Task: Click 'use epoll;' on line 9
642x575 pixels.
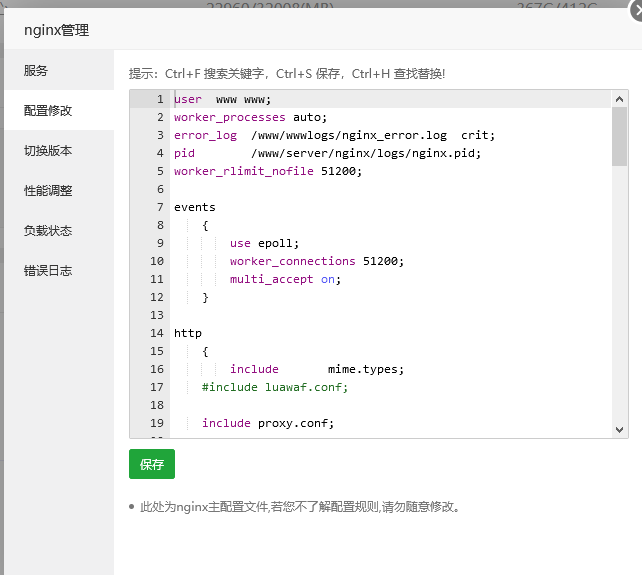Action: point(264,243)
